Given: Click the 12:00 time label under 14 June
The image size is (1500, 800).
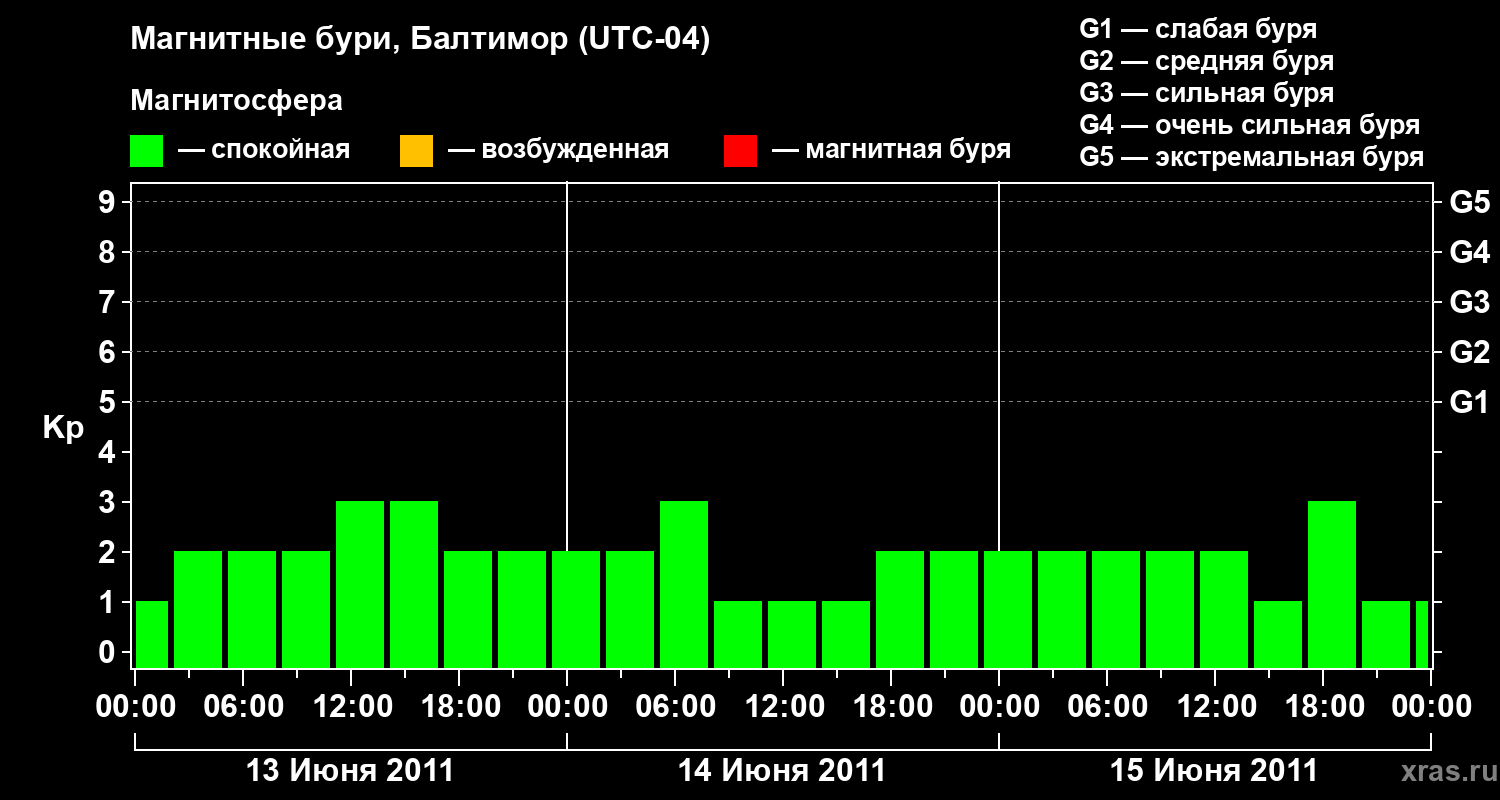Looking at the screenshot, I should [783, 707].
